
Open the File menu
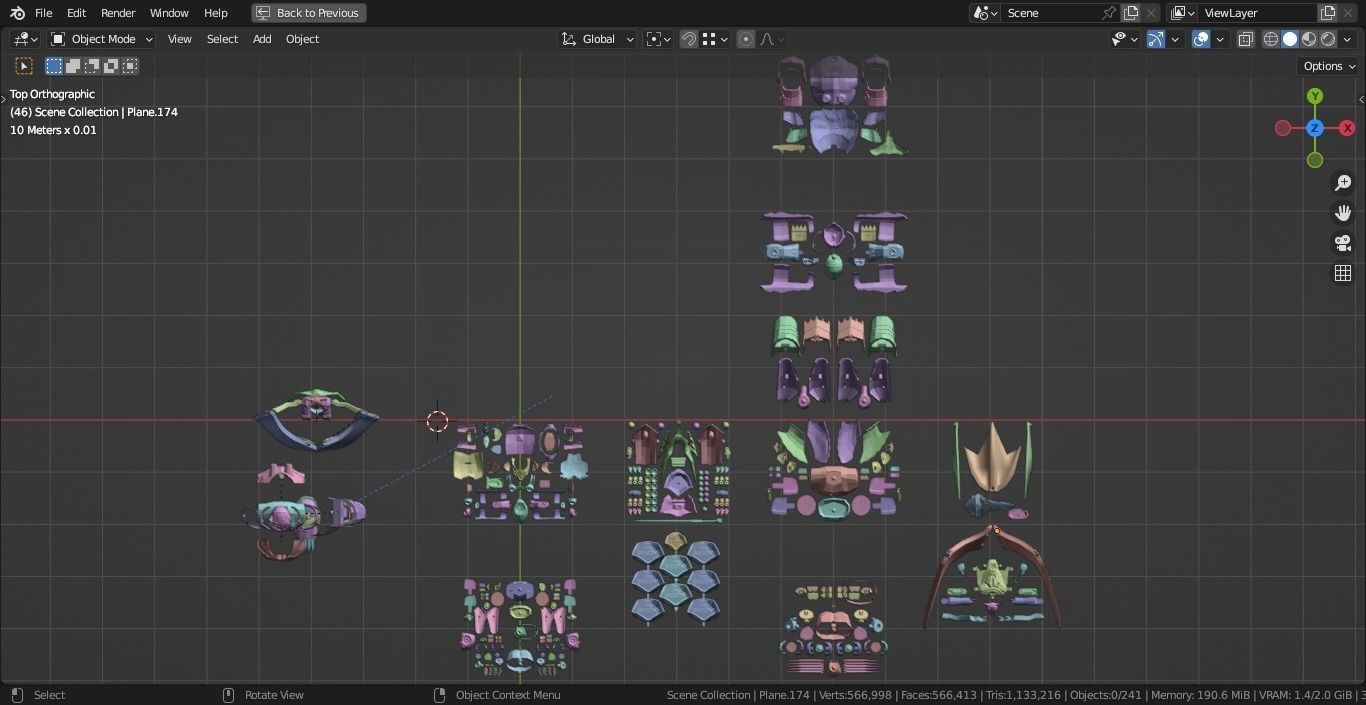pyautogui.click(x=44, y=13)
